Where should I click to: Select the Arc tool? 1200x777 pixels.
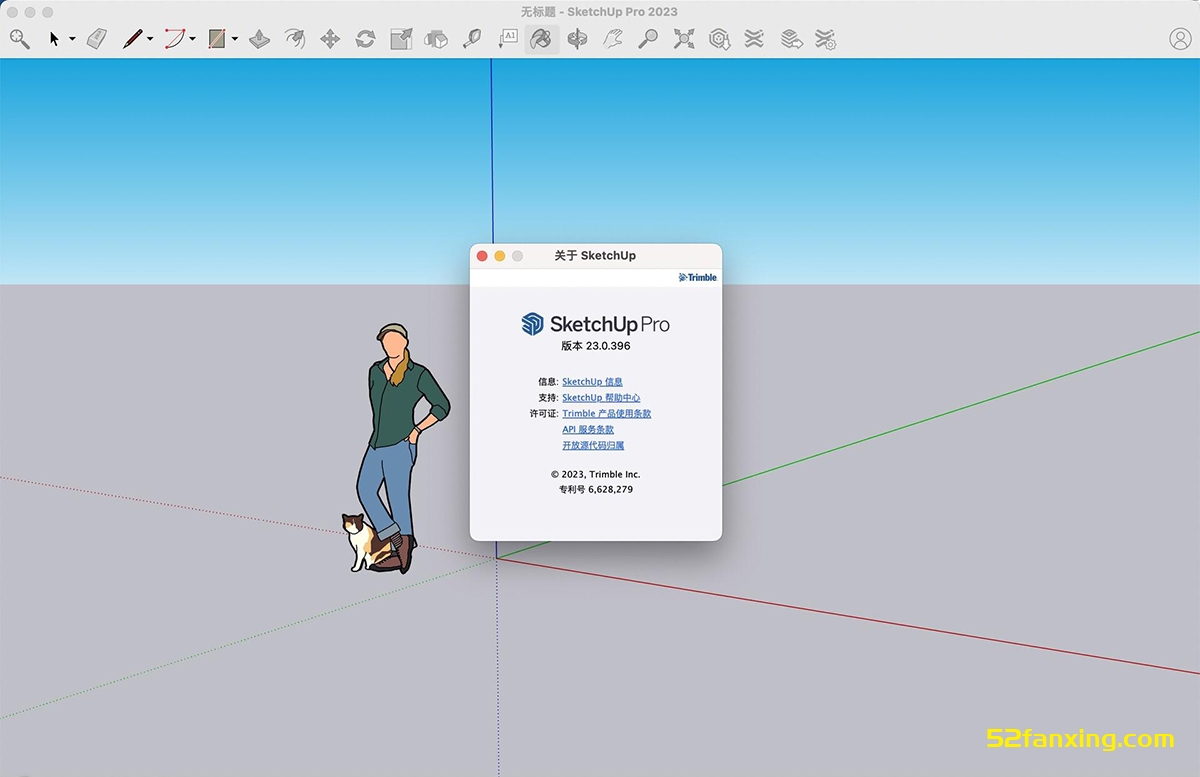click(x=175, y=39)
